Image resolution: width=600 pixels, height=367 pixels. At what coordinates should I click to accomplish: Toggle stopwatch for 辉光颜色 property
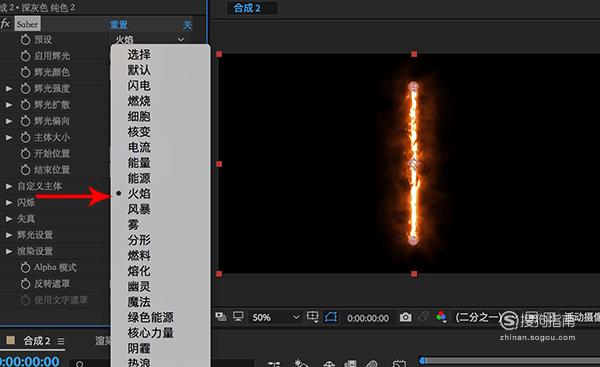pos(25,72)
